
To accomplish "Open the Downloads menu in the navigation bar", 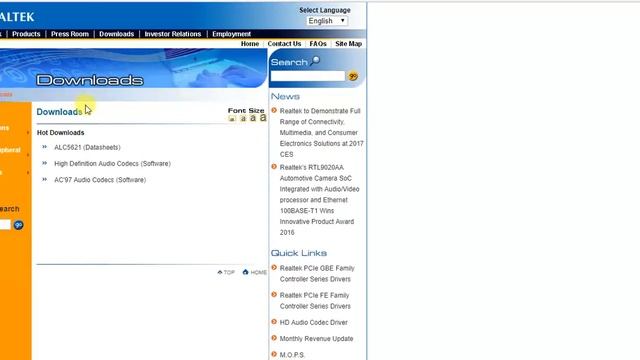I will [116, 34].
